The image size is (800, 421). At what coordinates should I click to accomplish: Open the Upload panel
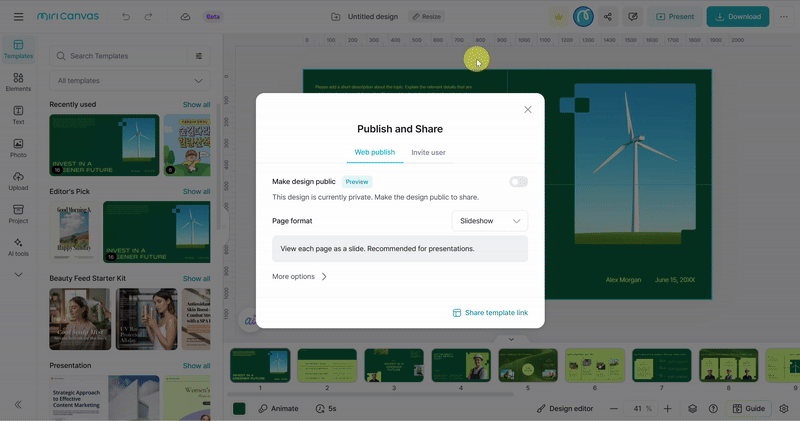point(18,181)
